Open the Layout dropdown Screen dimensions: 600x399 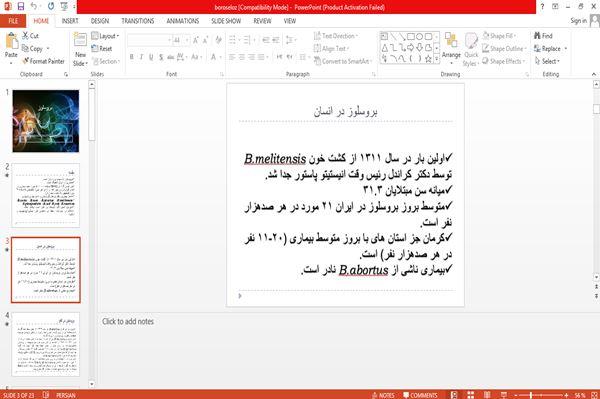[x=105, y=36]
